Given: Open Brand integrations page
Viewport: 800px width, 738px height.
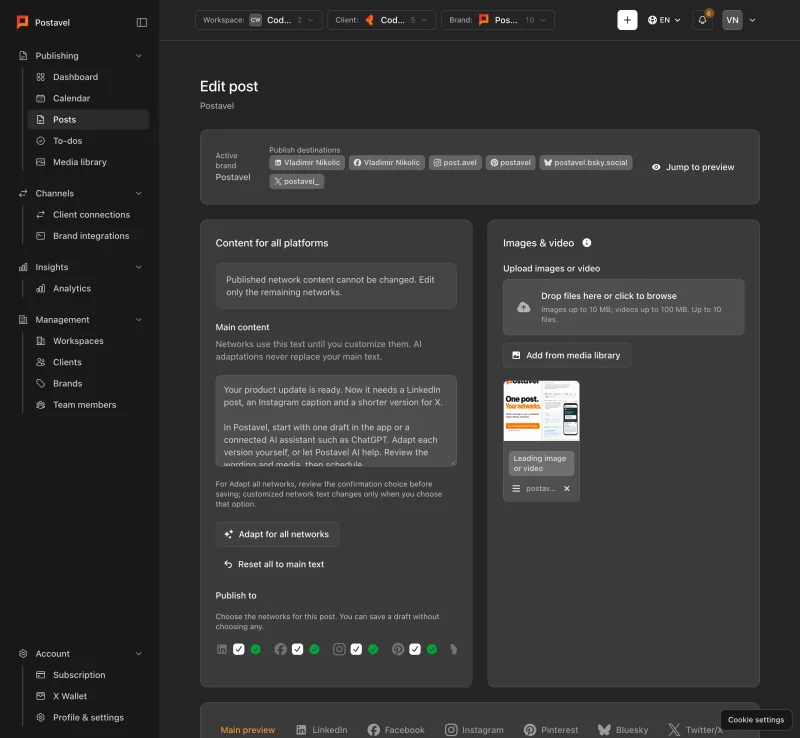Looking at the screenshot, I should click(x=91, y=236).
